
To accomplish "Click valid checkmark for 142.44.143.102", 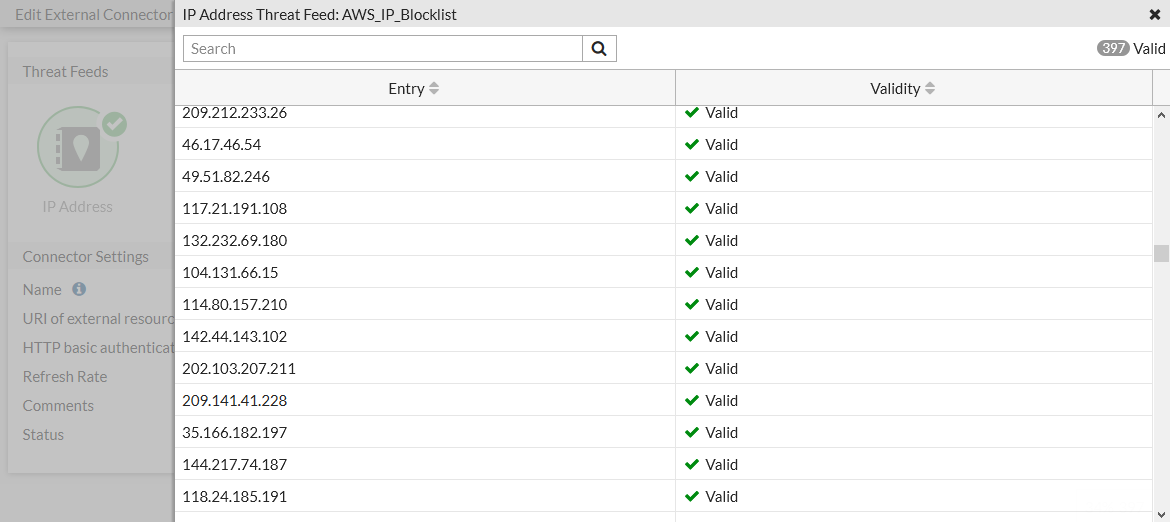I will click(692, 337).
